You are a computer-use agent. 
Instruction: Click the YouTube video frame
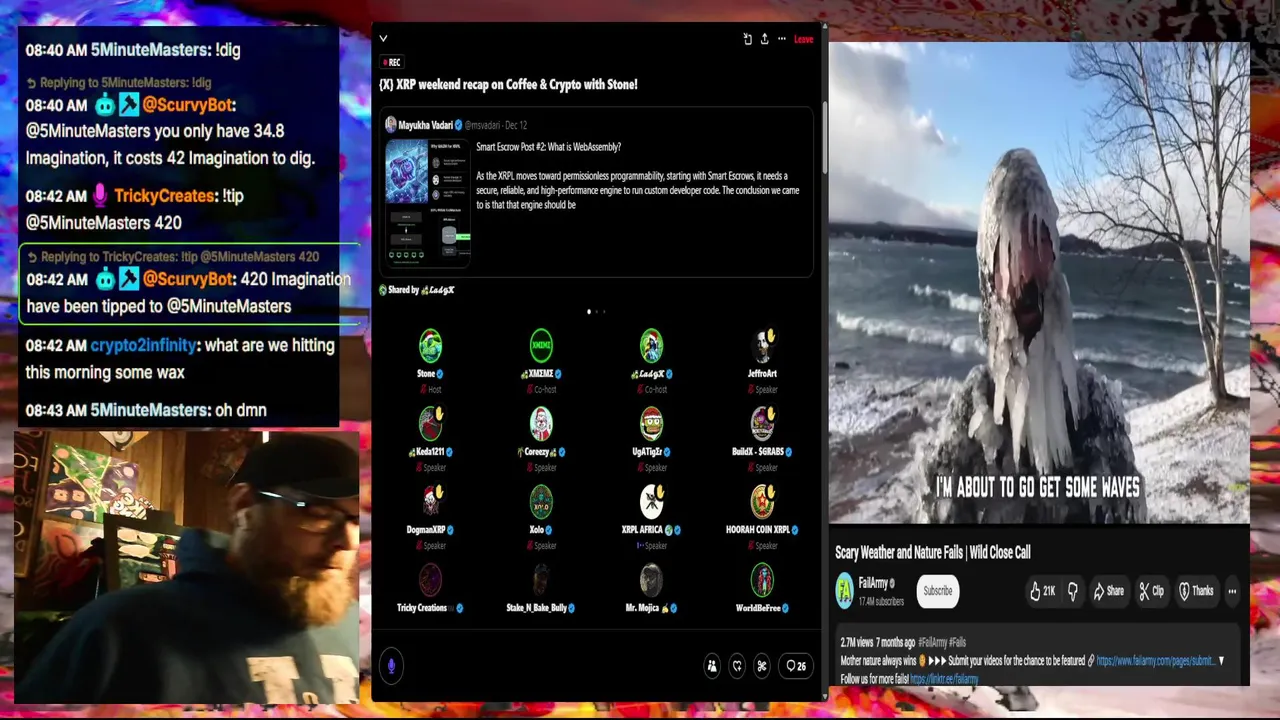tap(1039, 283)
